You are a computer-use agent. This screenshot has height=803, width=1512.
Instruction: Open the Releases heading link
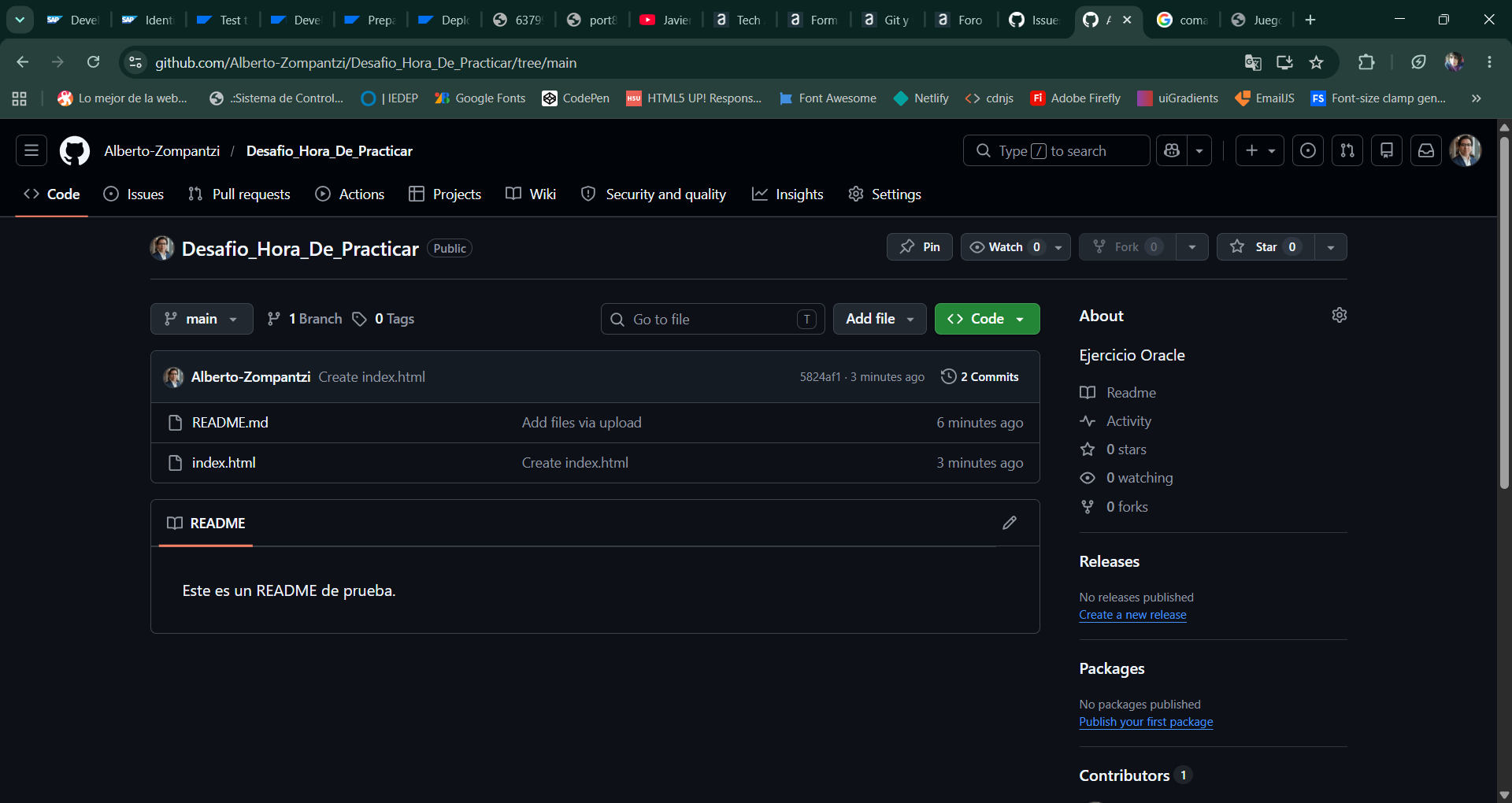1109,561
